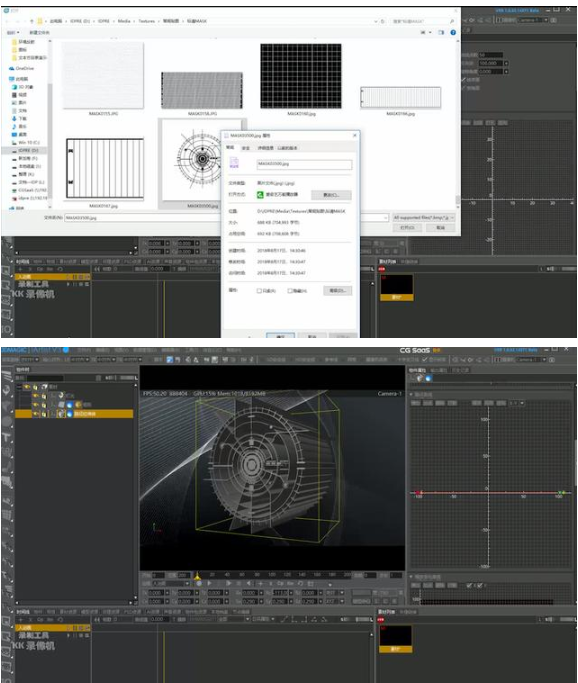Click the red record icon above lower material
Screen dimensions: 578x683
(x=381, y=620)
